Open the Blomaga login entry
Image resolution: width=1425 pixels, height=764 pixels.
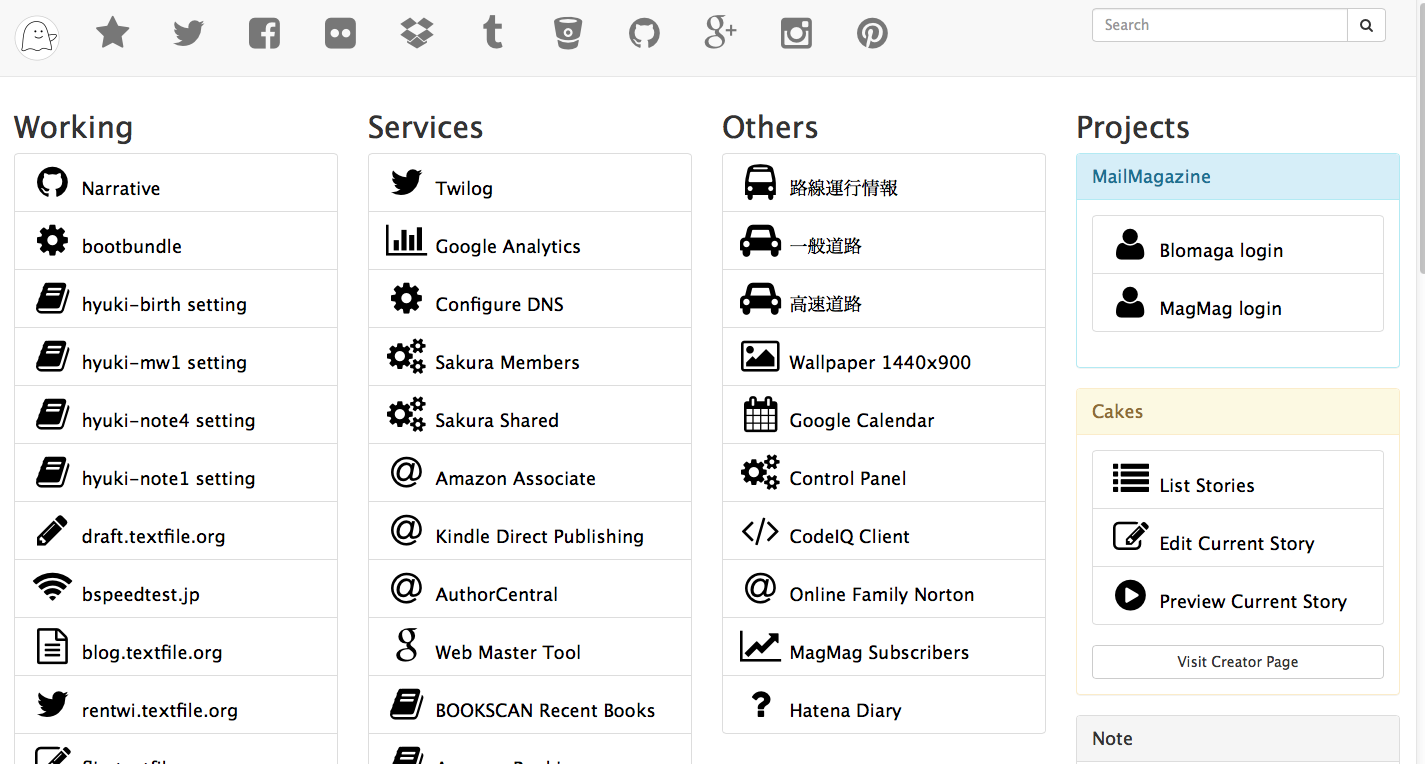(x=1221, y=250)
